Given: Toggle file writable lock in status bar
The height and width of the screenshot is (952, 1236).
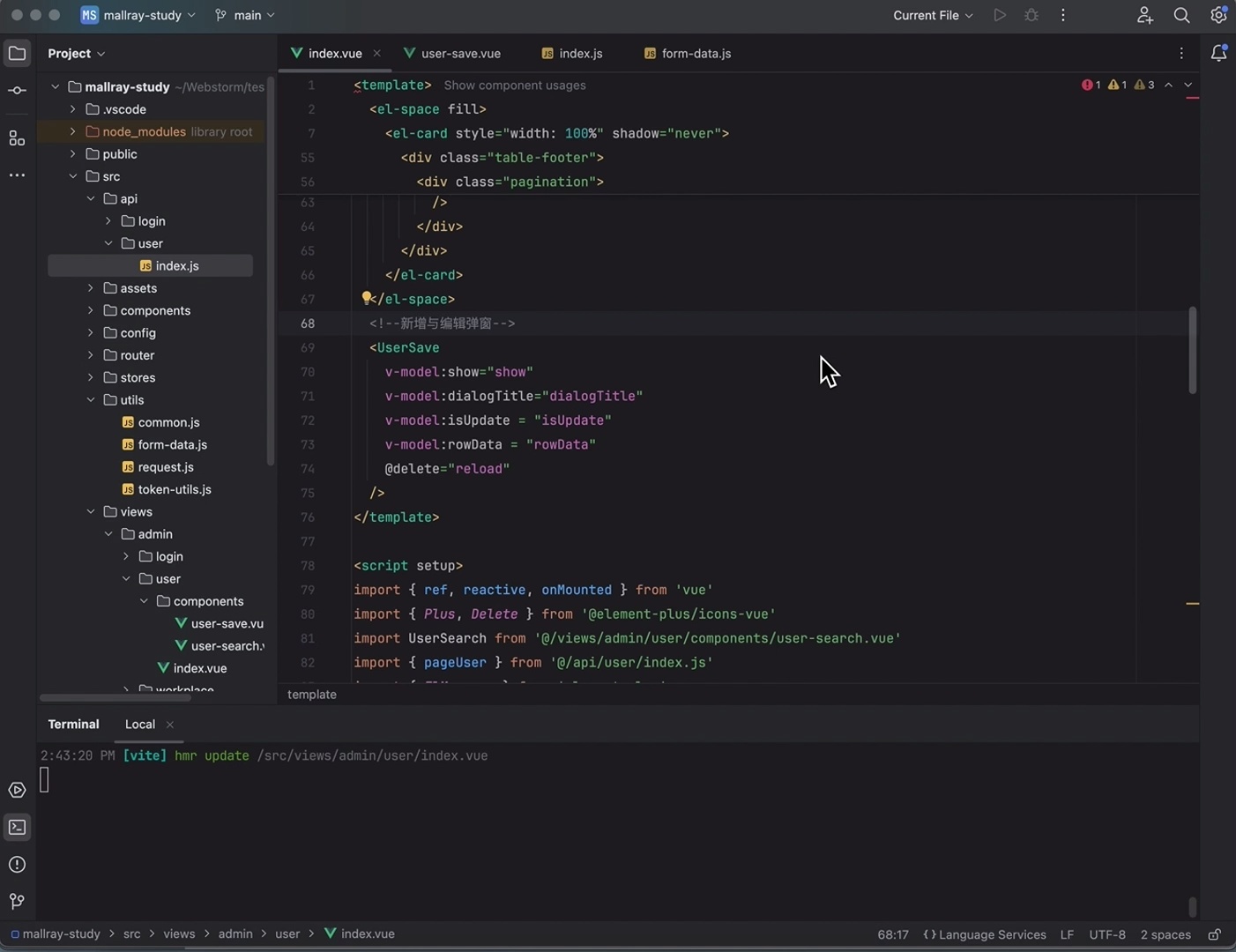Looking at the screenshot, I should pyautogui.click(x=1214, y=933).
